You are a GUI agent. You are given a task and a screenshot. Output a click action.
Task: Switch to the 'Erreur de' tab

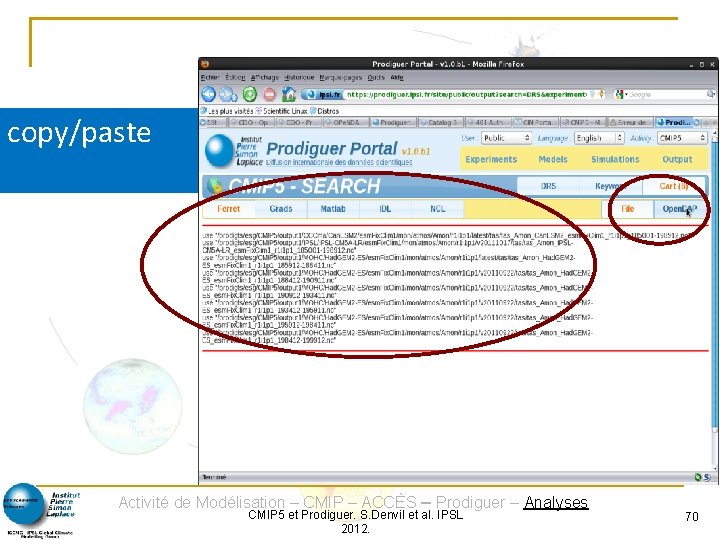[630, 123]
